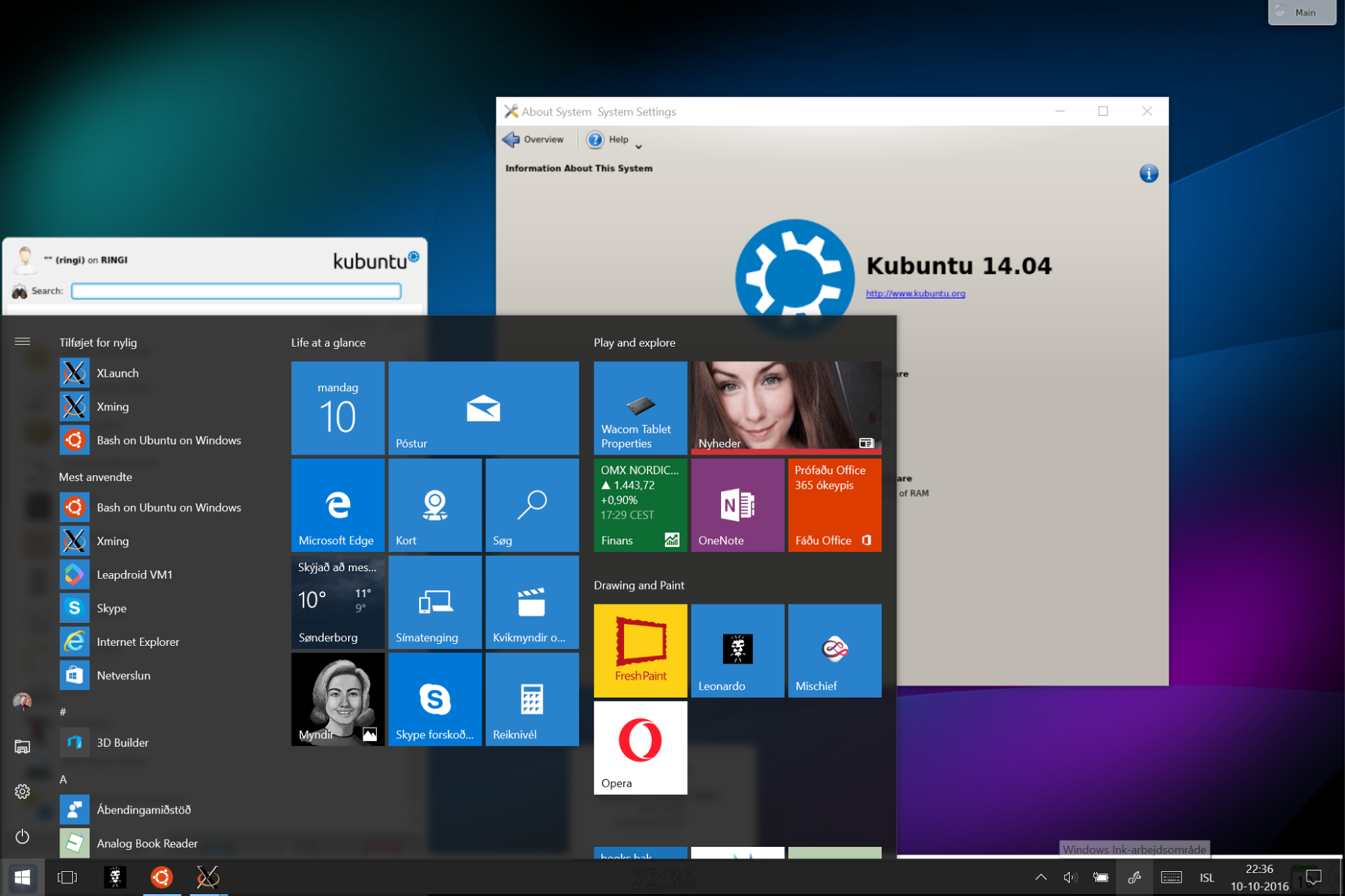This screenshot has height=896, width=1345.
Task: Open Sønderborg weather tile
Action: tap(338, 602)
